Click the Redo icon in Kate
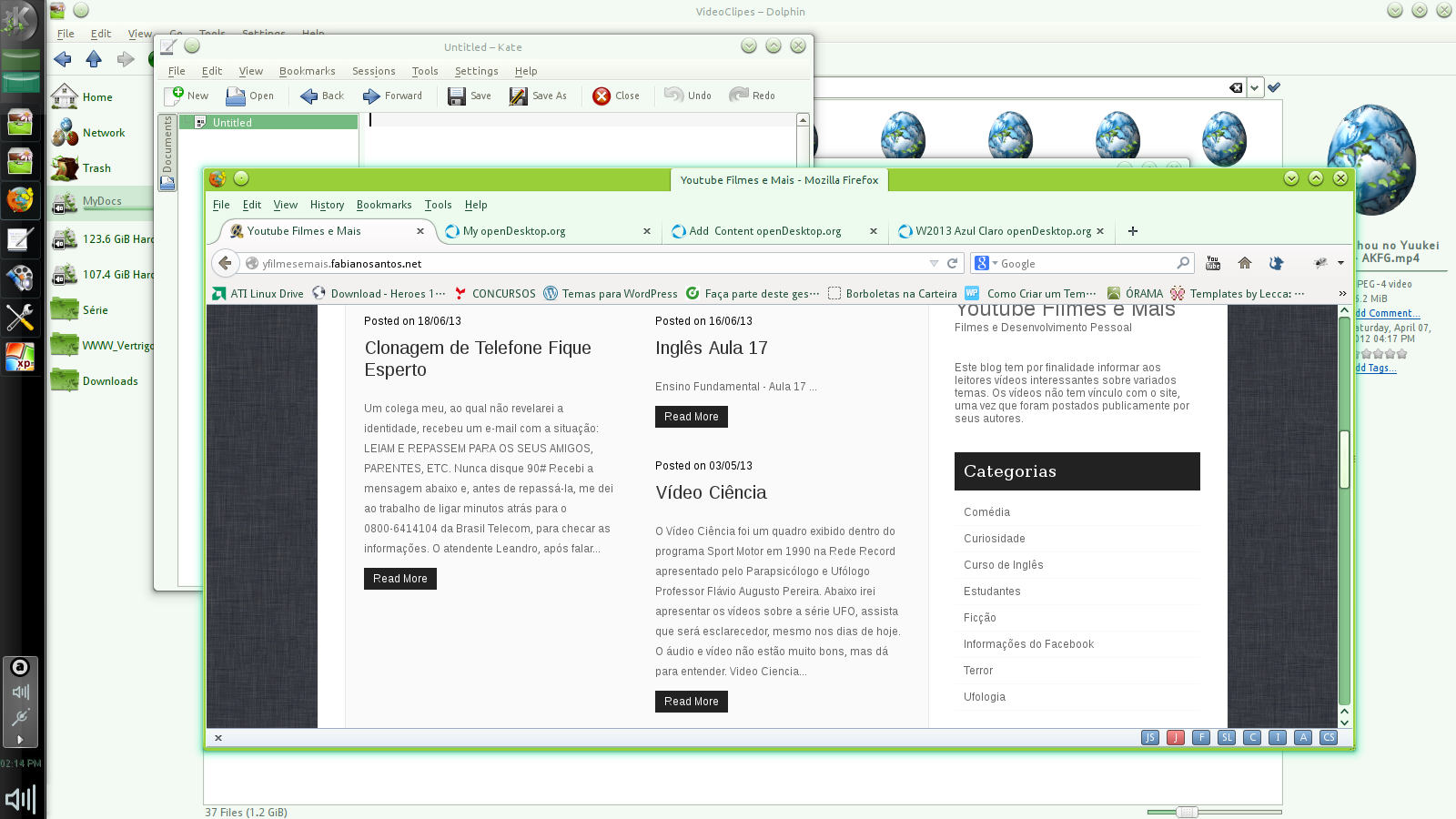 point(739,95)
